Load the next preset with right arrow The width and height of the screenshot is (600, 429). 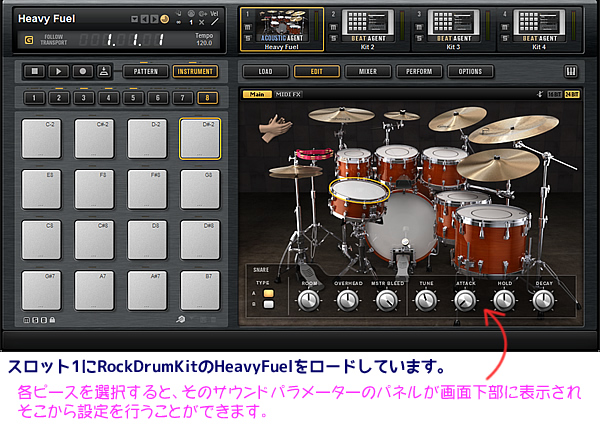tap(154, 19)
